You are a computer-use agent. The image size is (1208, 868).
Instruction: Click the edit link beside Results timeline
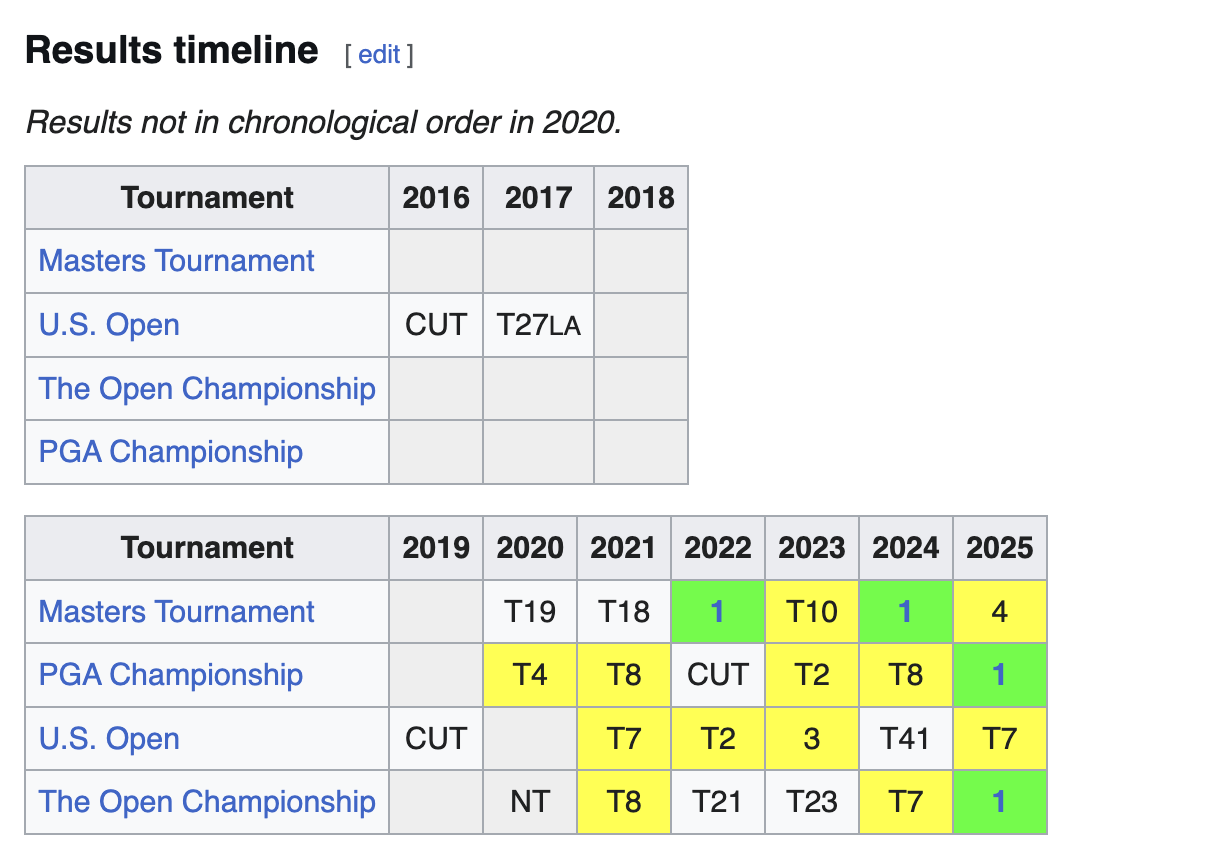(x=379, y=55)
